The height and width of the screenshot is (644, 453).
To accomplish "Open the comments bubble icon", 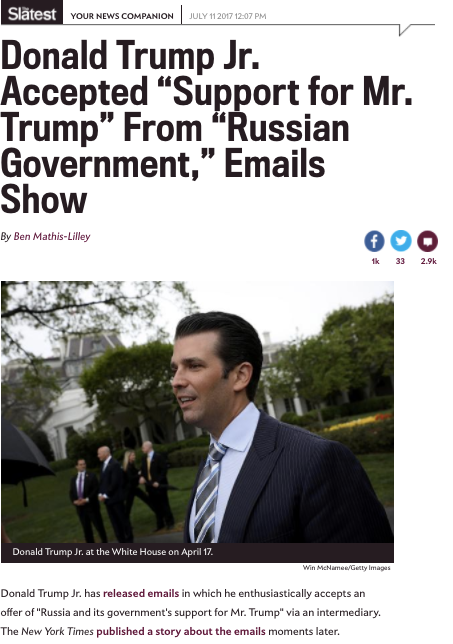I will click(x=428, y=241).
